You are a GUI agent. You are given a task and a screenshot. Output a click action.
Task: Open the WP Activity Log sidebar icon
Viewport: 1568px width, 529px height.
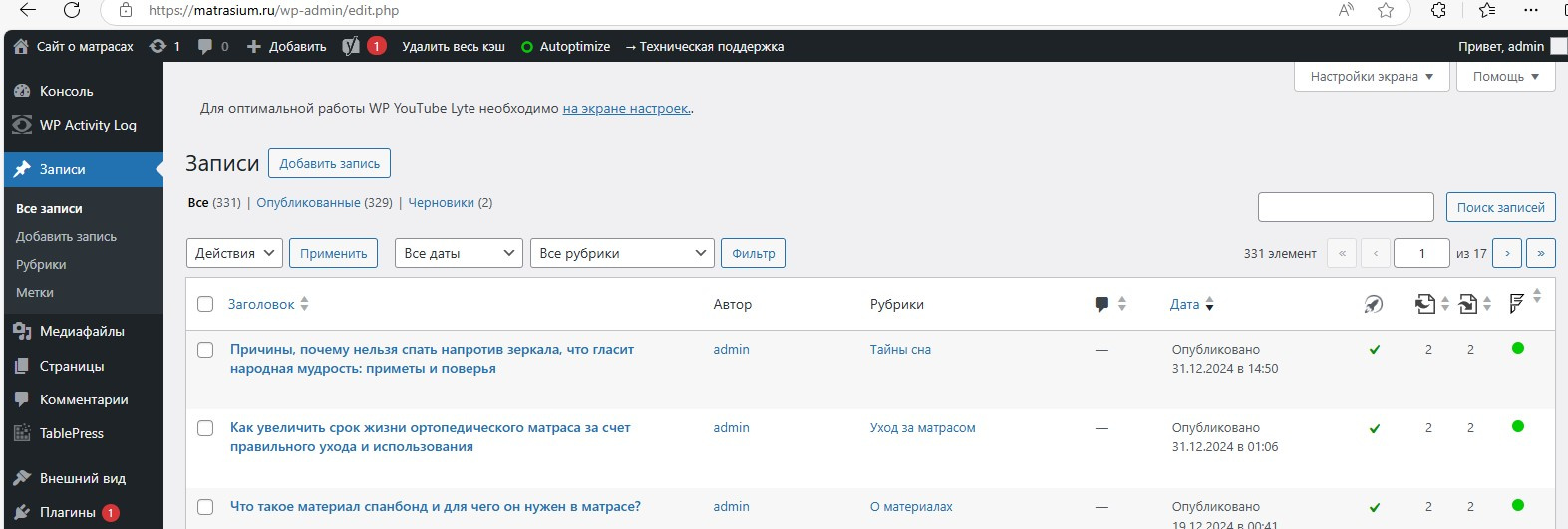pos(22,125)
